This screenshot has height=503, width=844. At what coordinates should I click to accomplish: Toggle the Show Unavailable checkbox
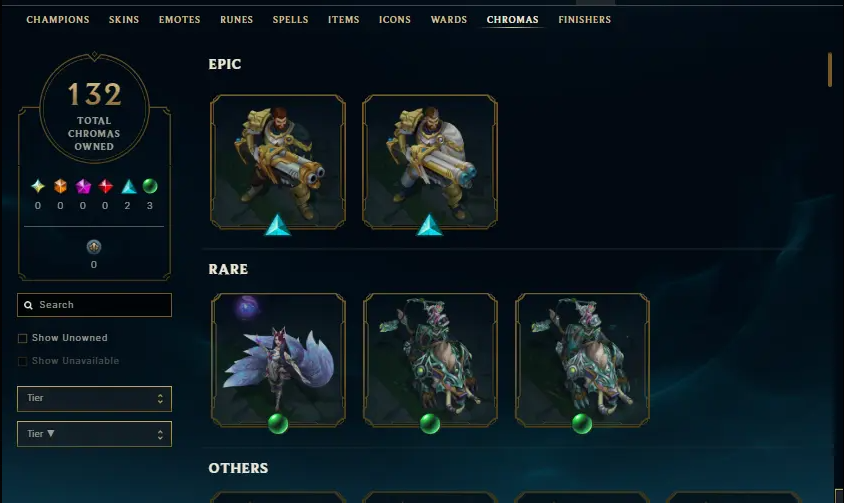tap(22, 361)
